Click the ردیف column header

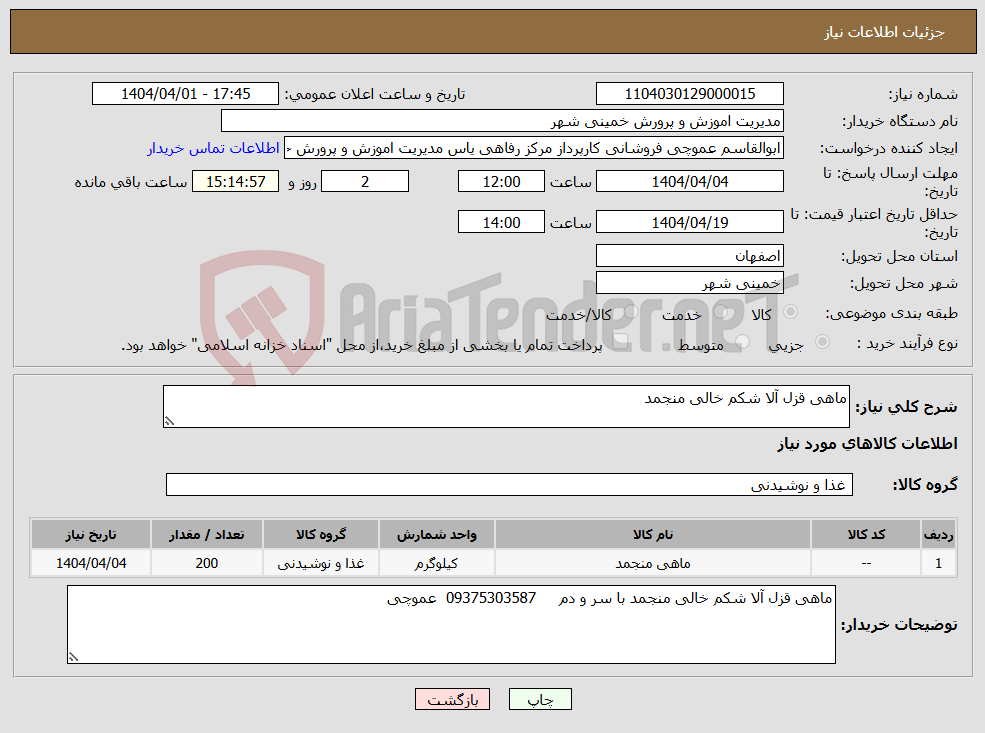[939, 535]
